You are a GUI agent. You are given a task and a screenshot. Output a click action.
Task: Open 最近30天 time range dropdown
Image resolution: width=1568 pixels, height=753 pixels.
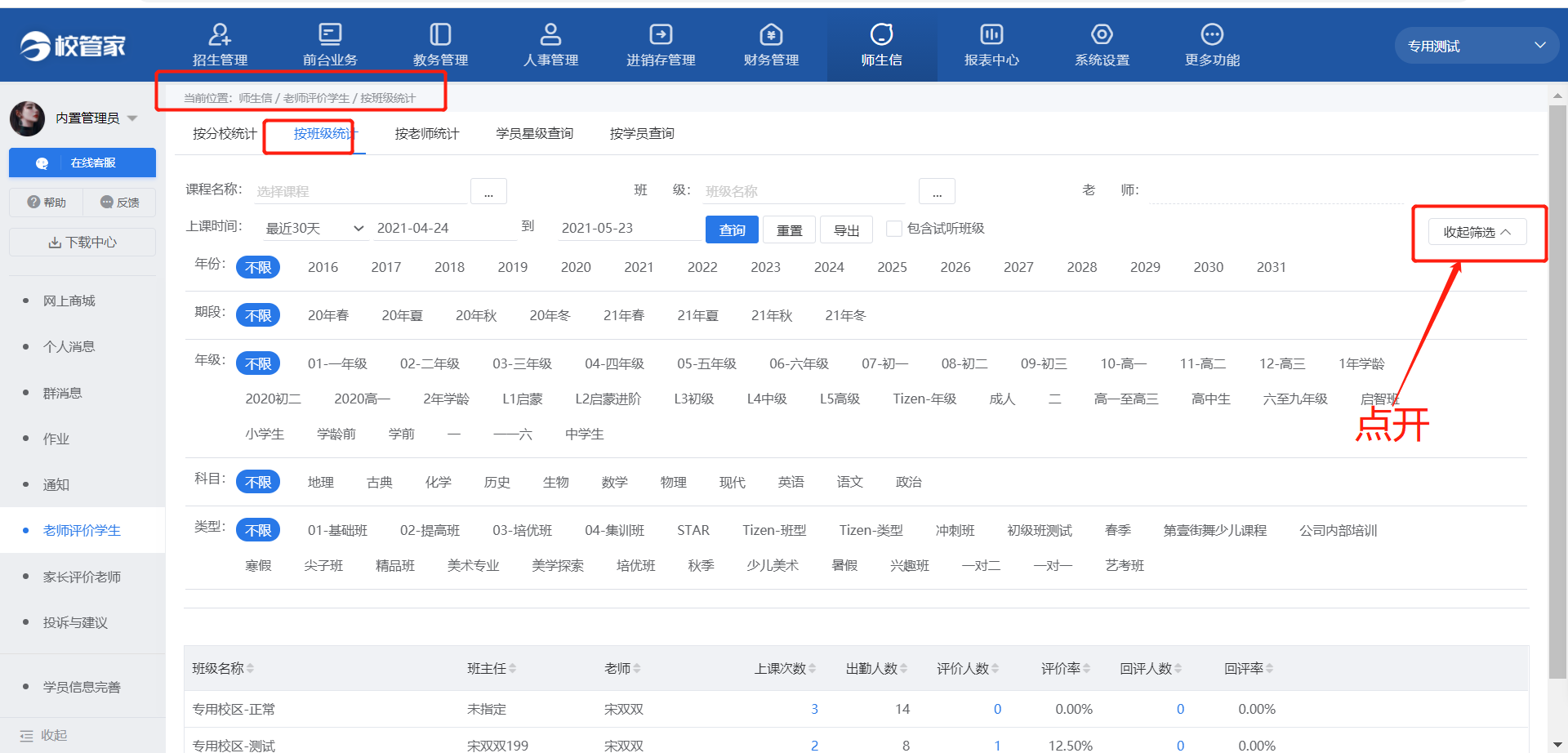pyautogui.click(x=314, y=229)
